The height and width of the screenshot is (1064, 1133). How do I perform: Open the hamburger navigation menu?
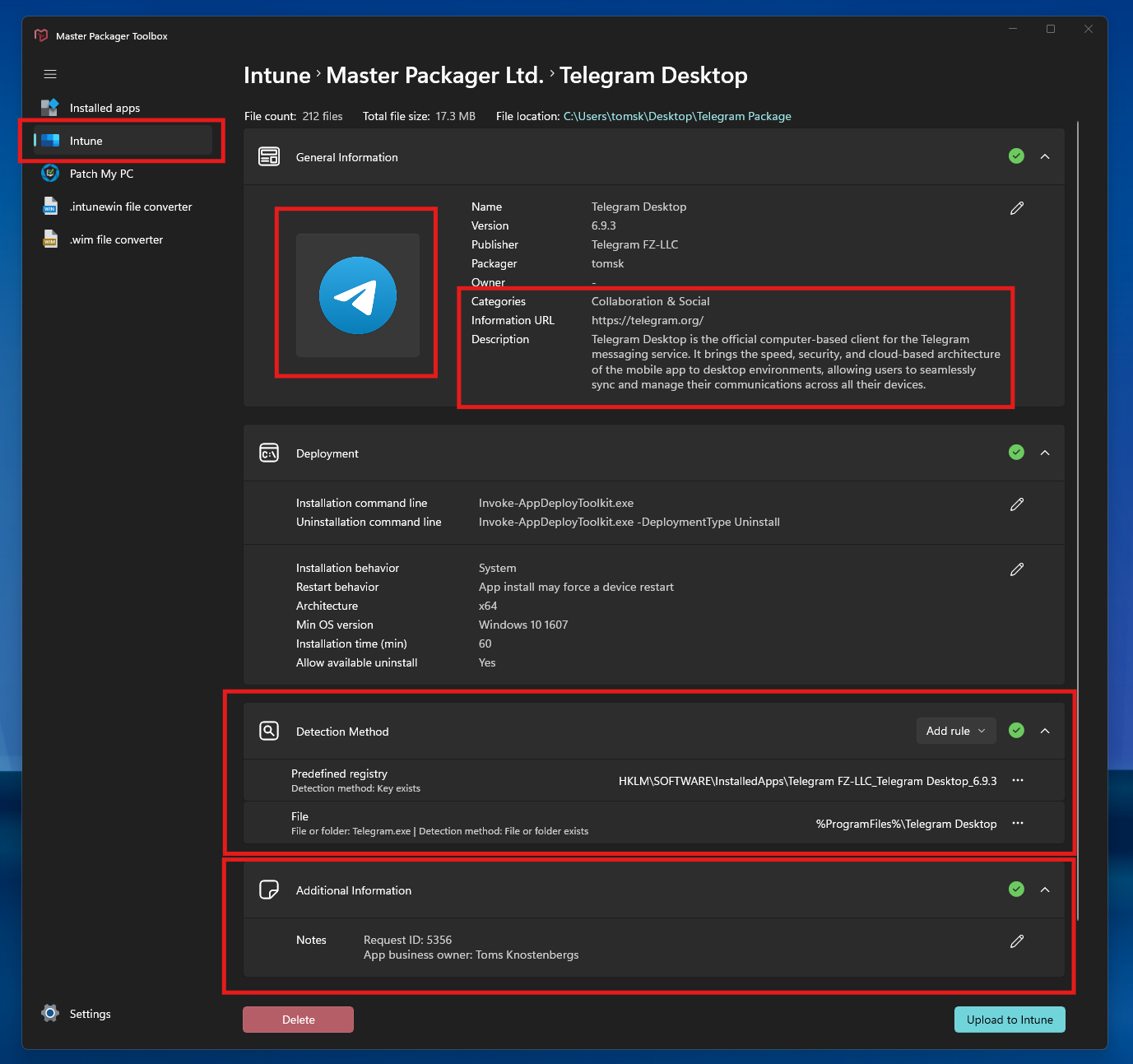tap(50, 74)
